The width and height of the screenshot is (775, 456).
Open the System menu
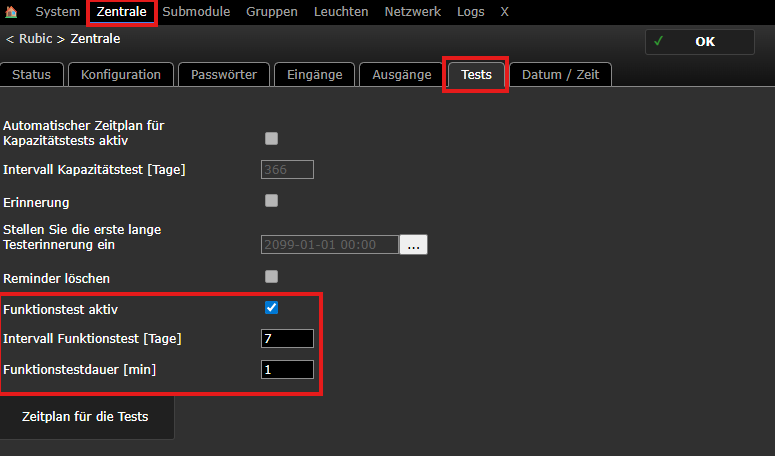57,12
